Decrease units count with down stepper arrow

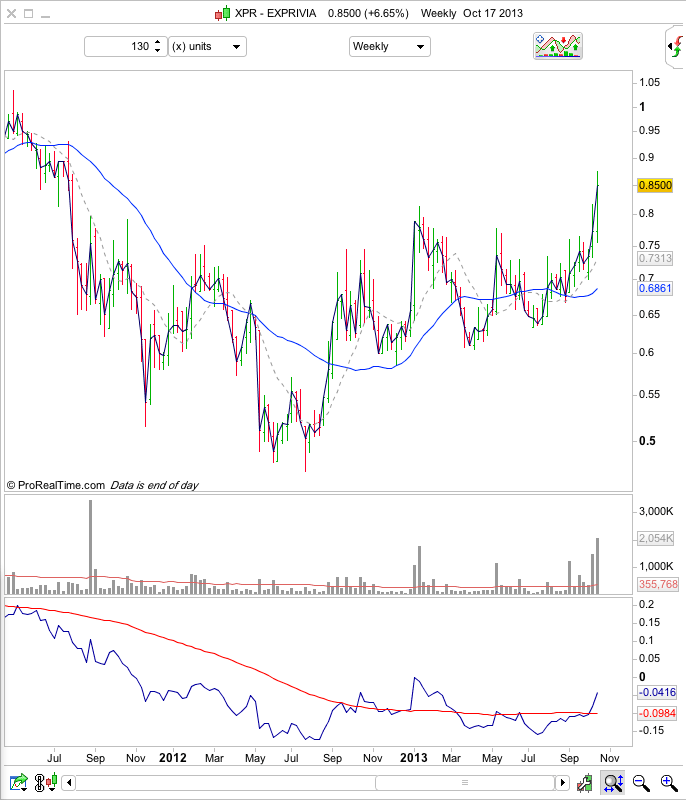(158, 51)
